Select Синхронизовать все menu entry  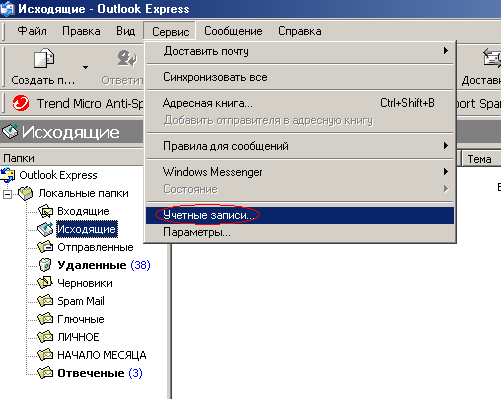pyautogui.click(x=300, y=77)
